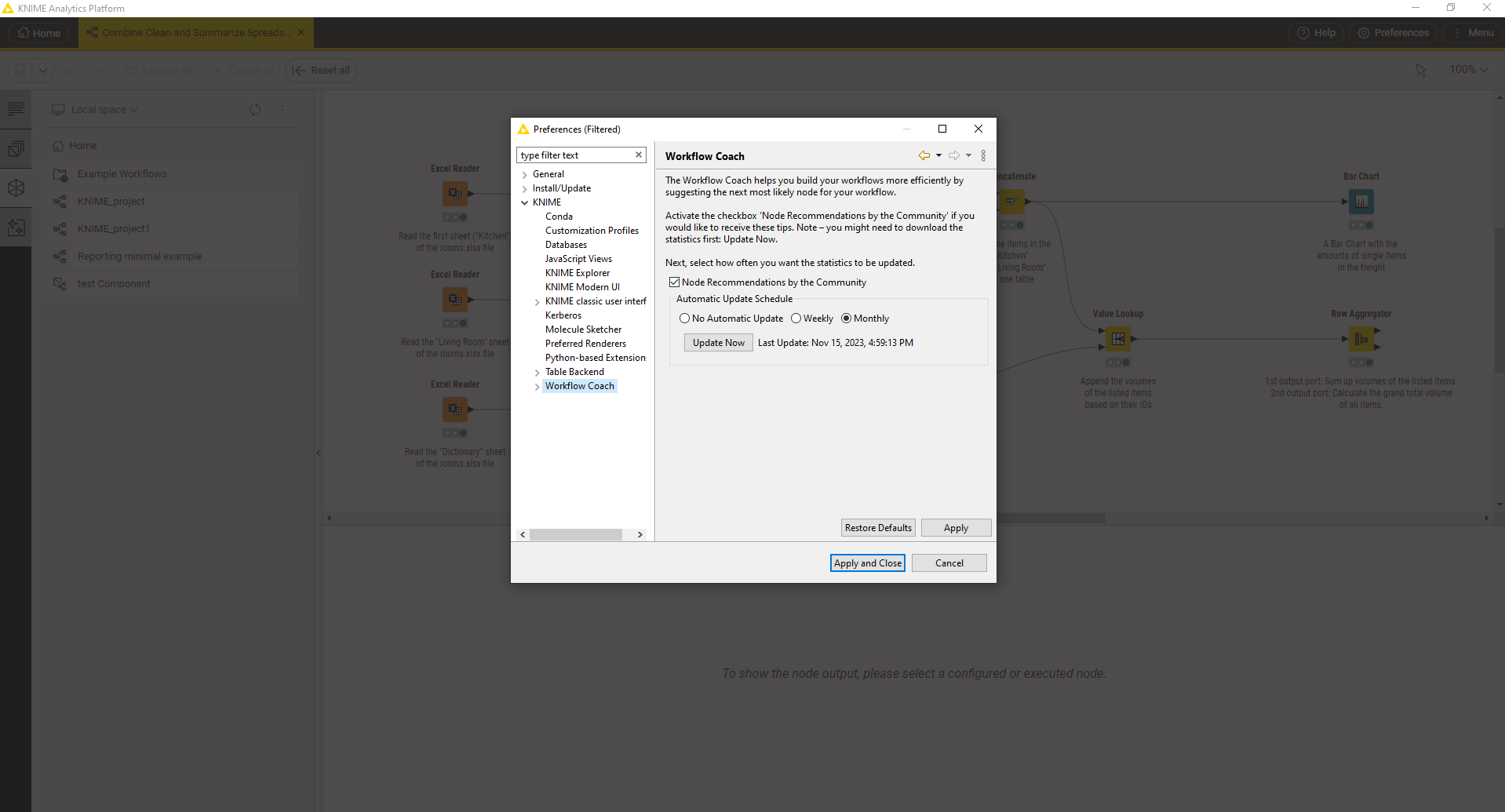Image resolution: width=1505 pixels, height=812 pixels.
Task: Click the Restore Defaults button
Action: [x=878, y=528]
